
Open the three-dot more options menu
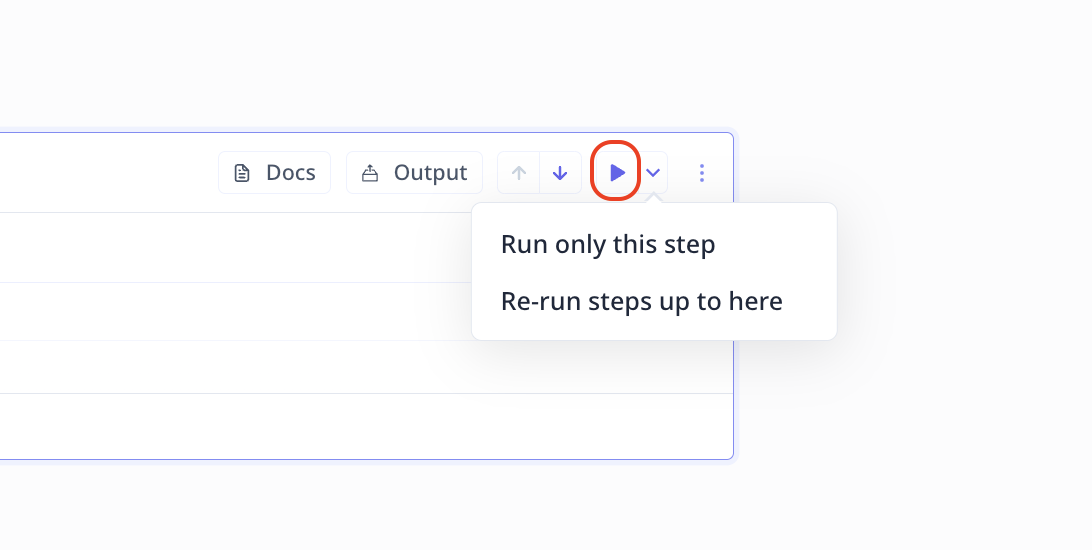[x=701, y=173]
